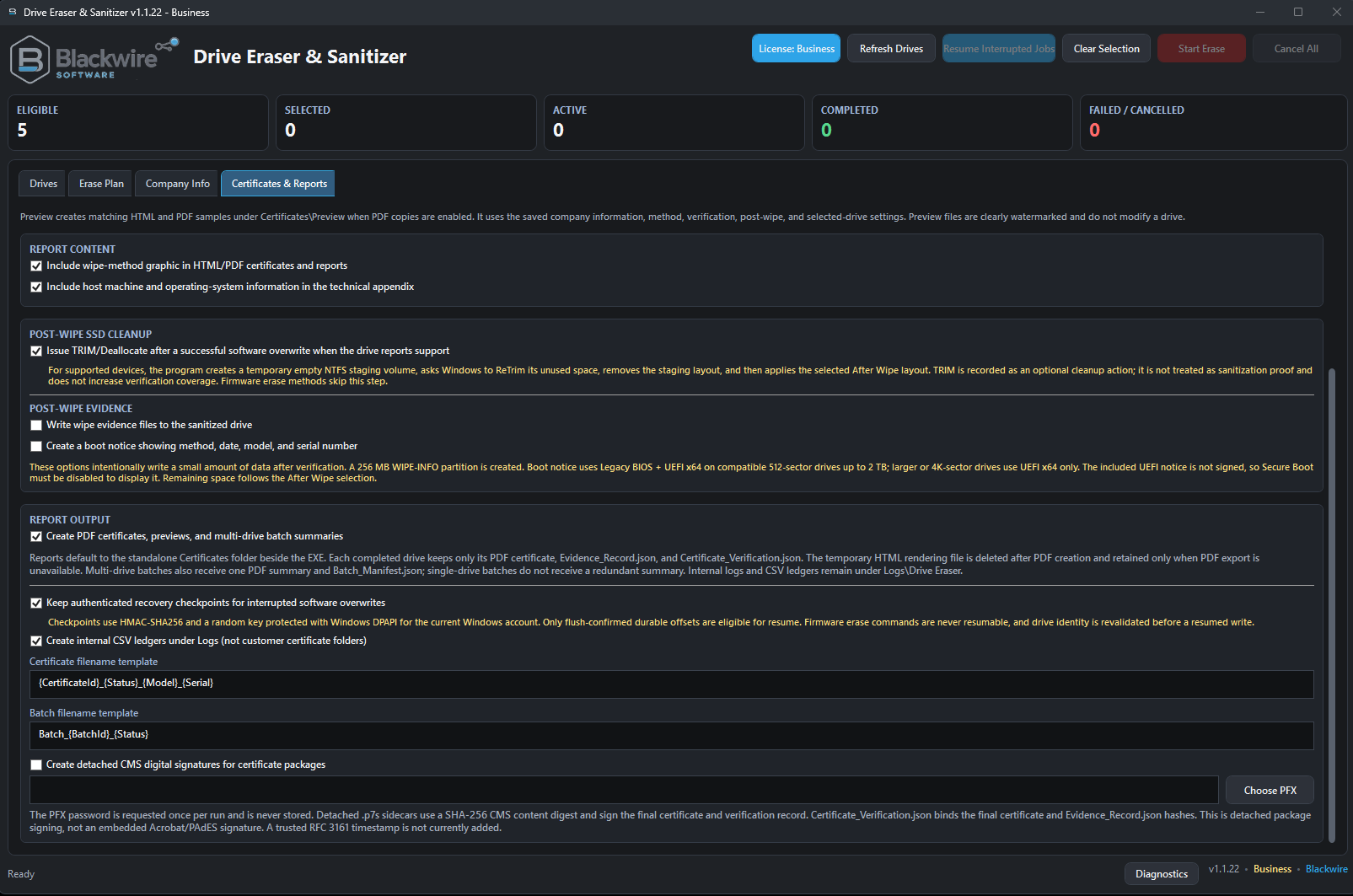
Task: Click the Cancel All button
Action: (1296, 48)
